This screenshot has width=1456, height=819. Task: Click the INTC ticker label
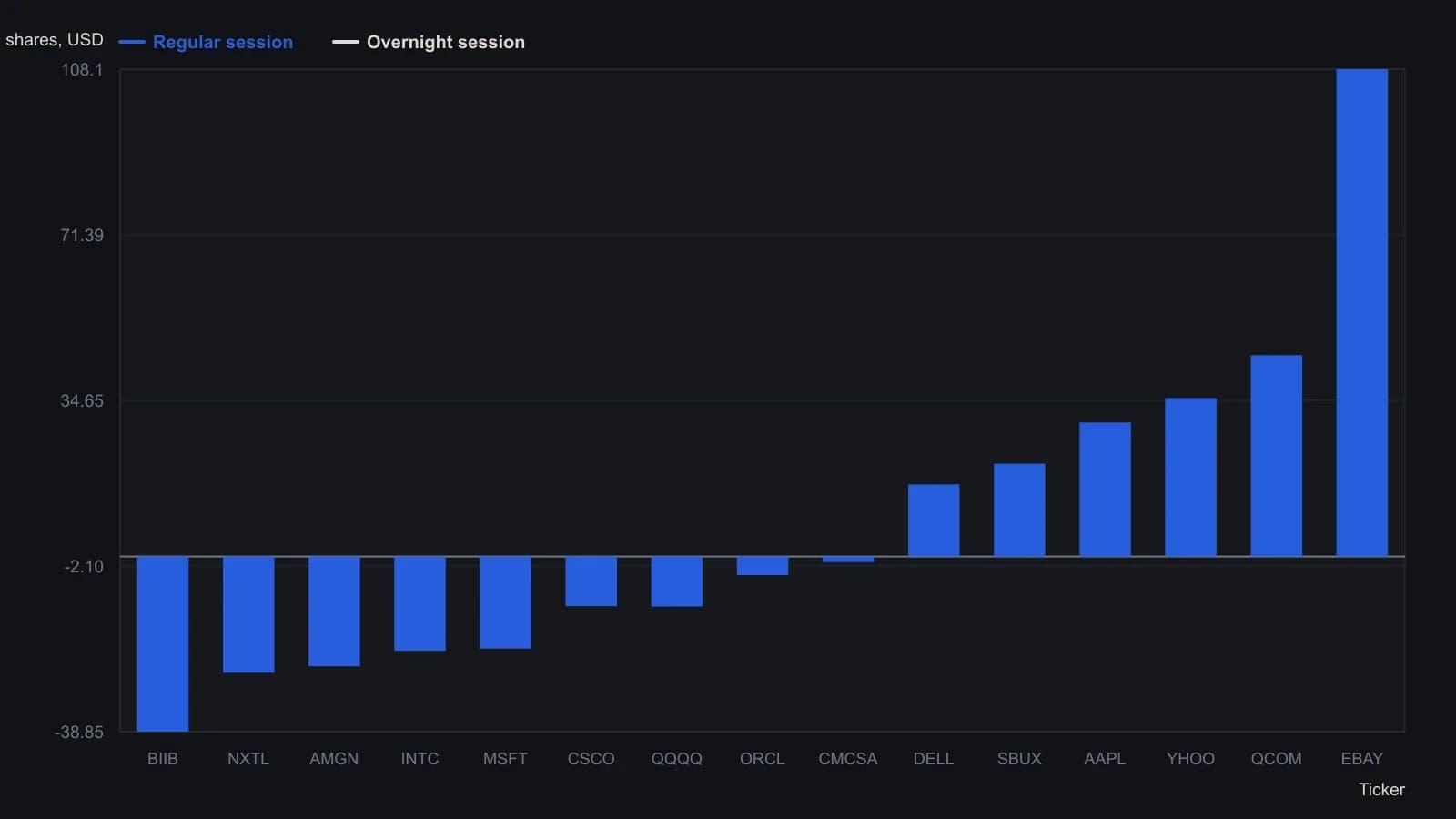point(420,759)
